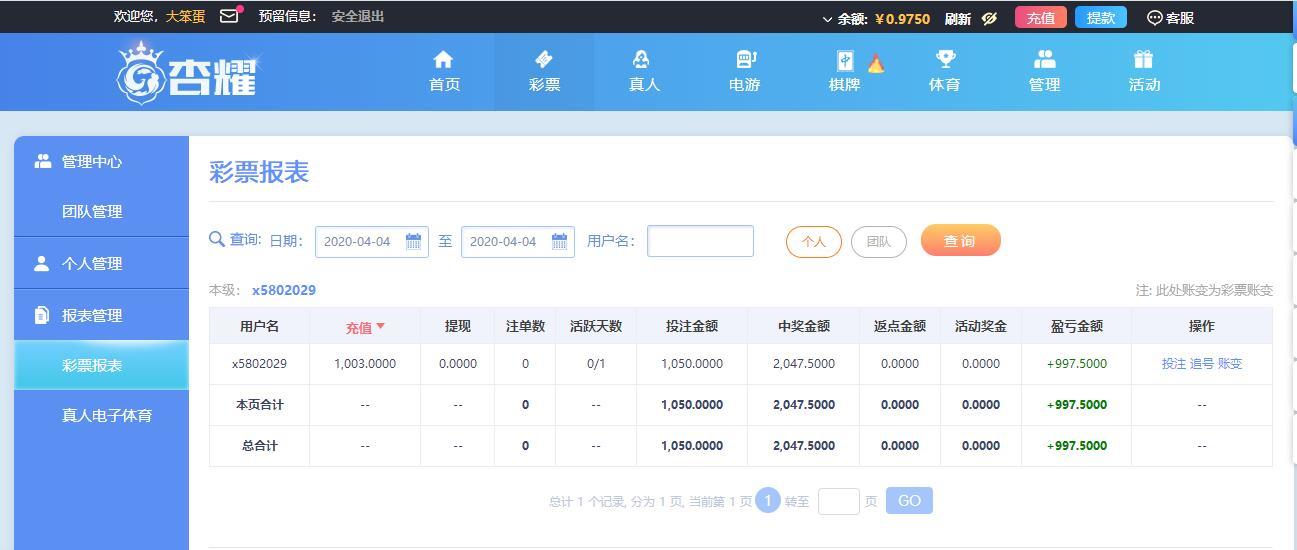Focus the 用户名 input field

point(700,241)
